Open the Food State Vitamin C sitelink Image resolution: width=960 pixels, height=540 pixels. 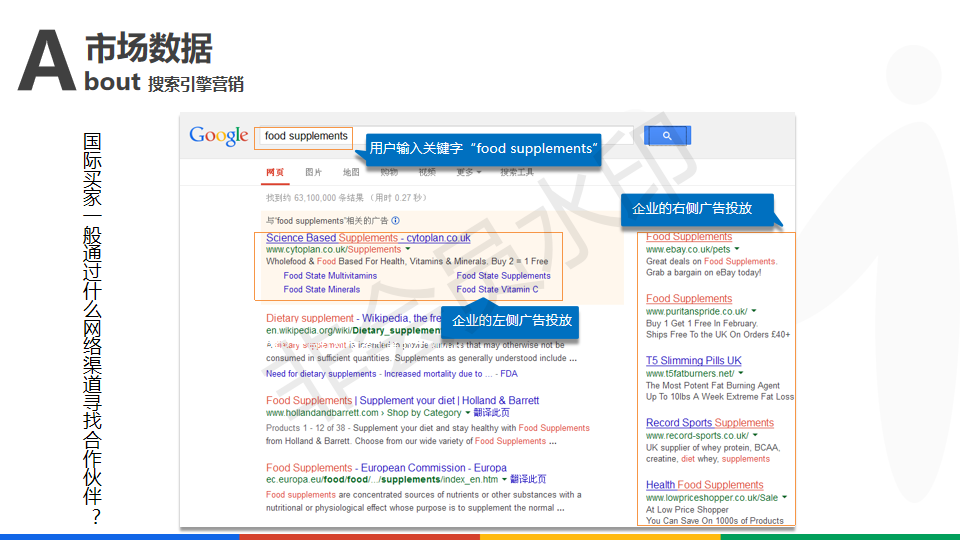(x=497, y=289)
